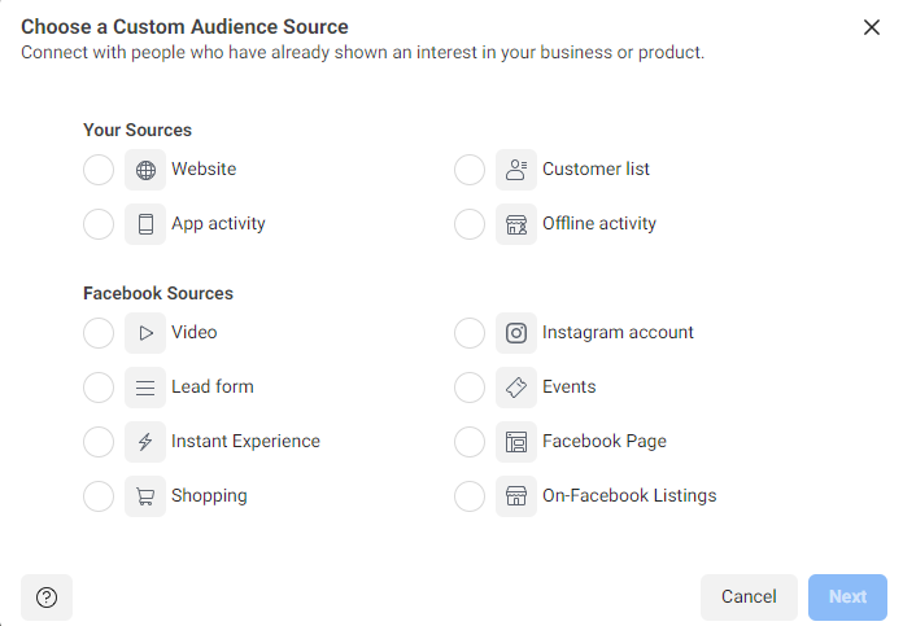Select the Video play icon
Screen dimensions: 904x626
tap(145, 332)
